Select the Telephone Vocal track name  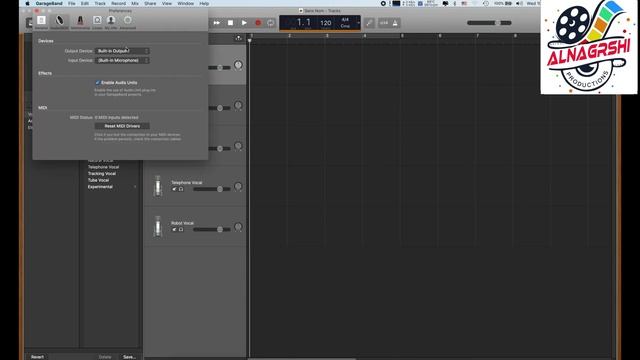187,182
